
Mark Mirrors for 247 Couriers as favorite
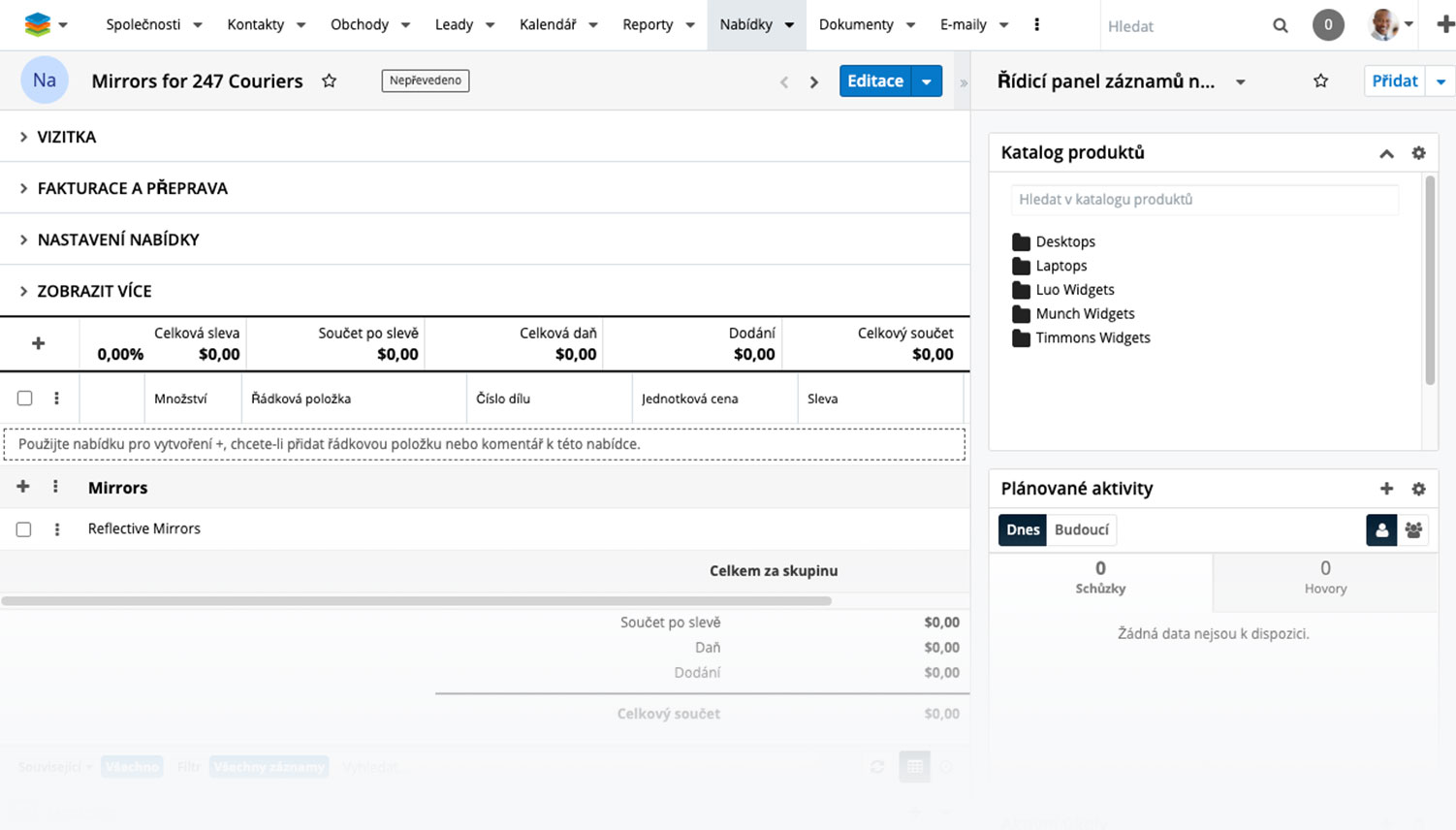[x=330, y=81]
